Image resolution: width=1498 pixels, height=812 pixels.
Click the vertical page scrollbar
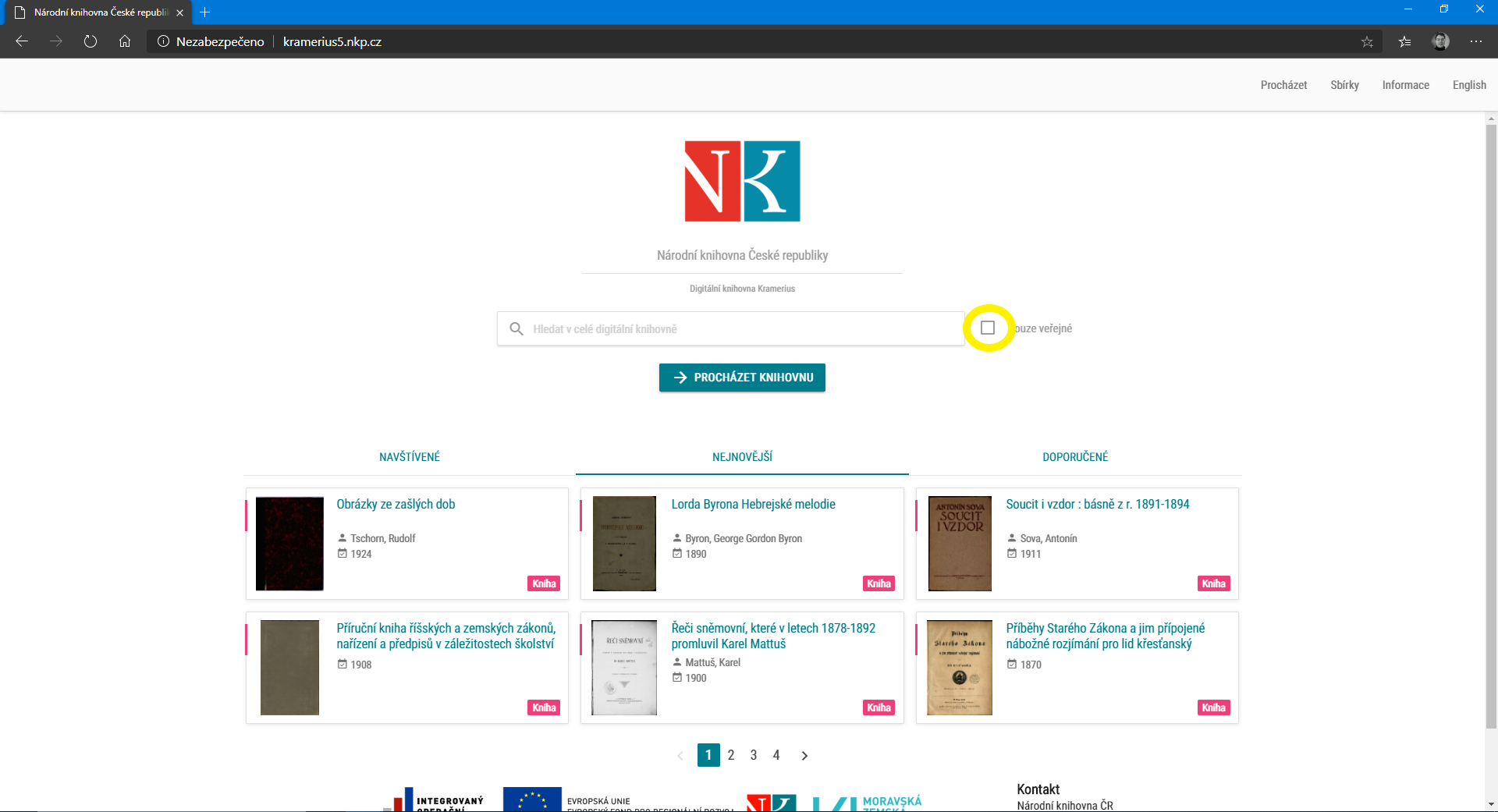[x=1491, y=421]
